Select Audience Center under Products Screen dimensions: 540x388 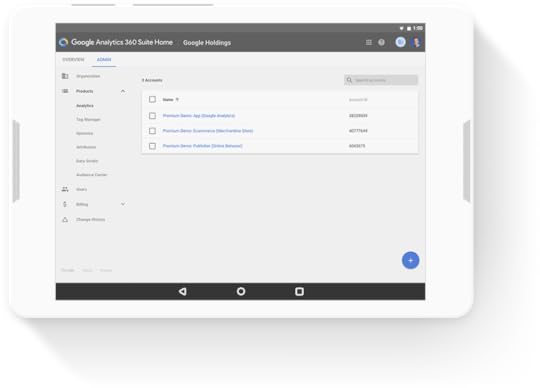click(x=92, y=175)
